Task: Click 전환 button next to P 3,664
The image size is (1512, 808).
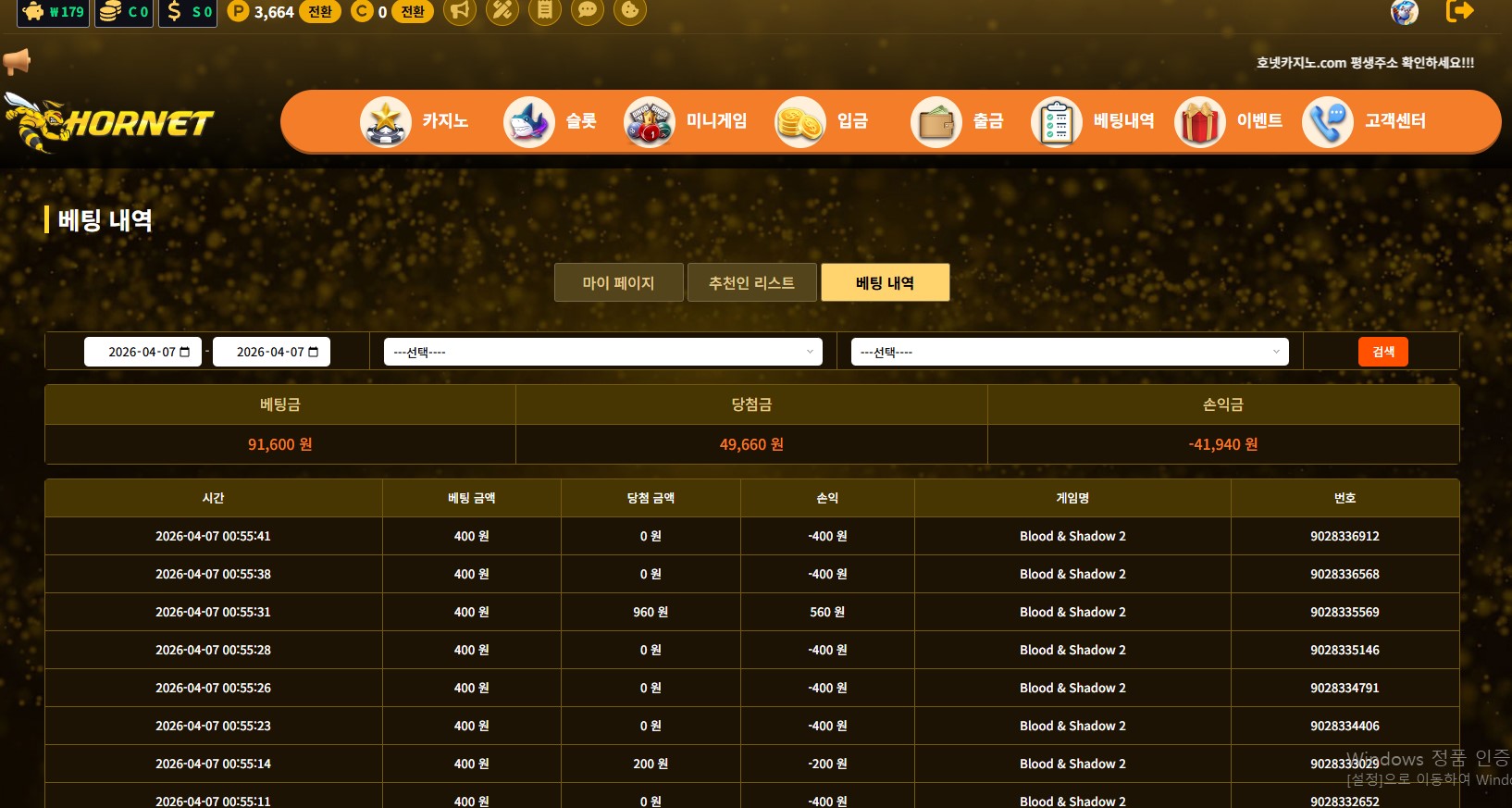Action: click(320, 12)
